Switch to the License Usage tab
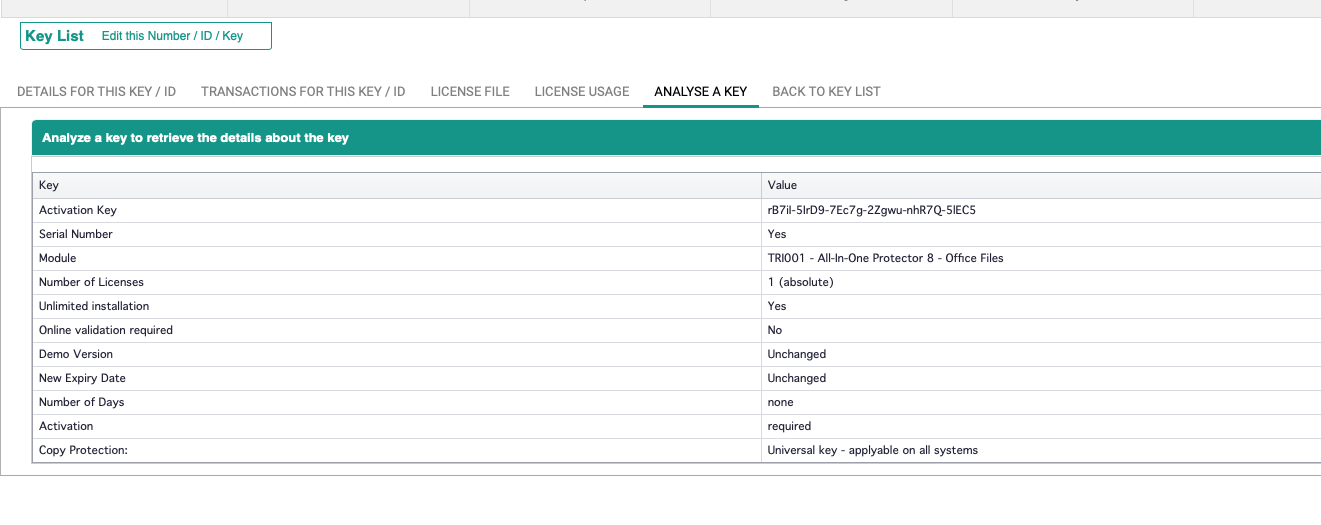Image resolution: width=1321 pixels, height=525 pixels. [582, 91]
